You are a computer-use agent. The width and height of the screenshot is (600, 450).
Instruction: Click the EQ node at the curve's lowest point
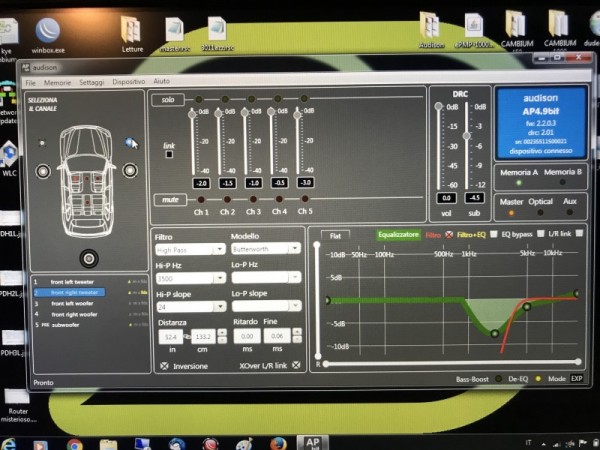[x=494, y=334]
